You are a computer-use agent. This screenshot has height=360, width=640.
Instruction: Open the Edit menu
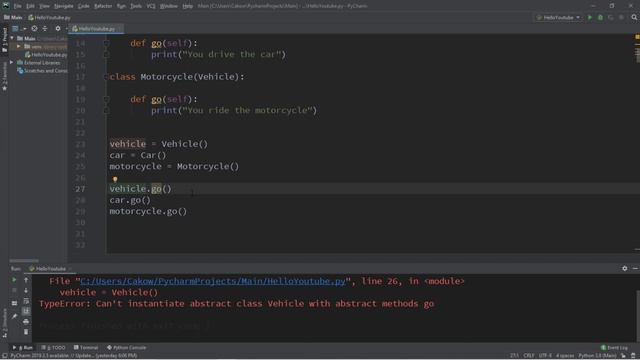(31, 6)
